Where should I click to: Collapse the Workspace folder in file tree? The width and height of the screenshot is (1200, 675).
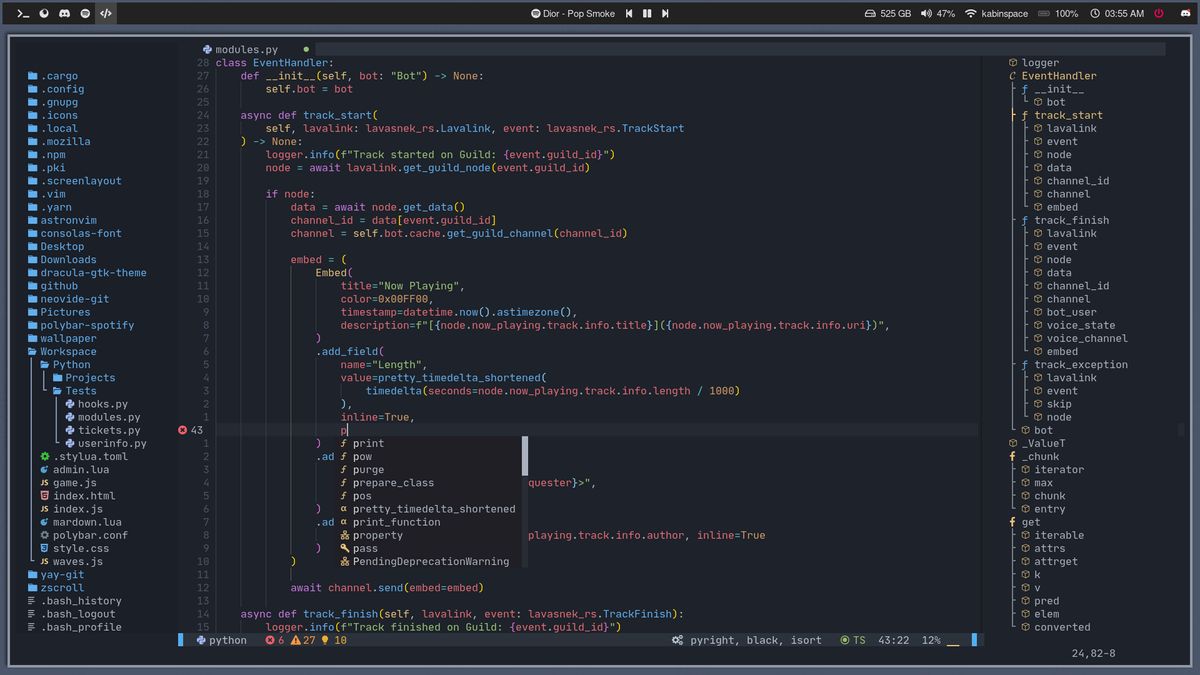pos(67,351)
